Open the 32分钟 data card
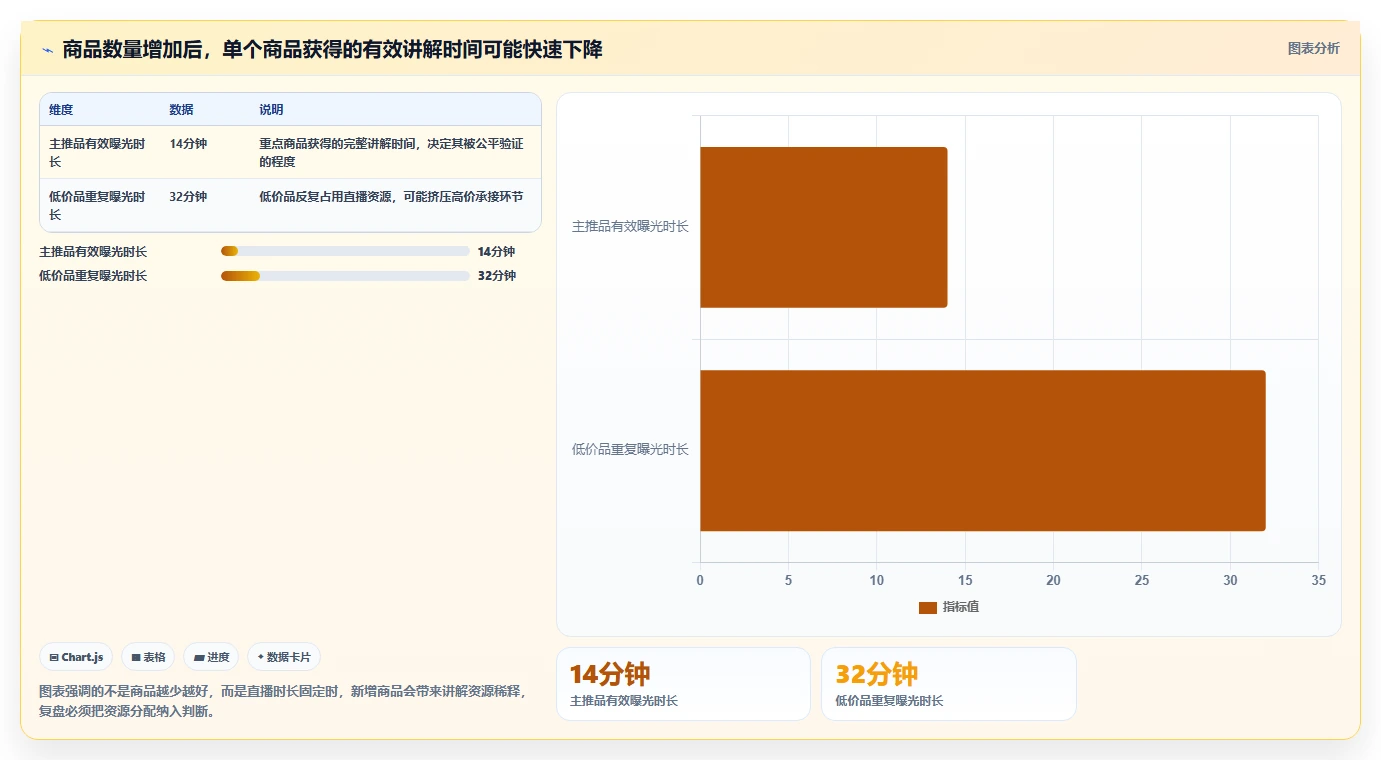The image size is (1381, 760). point(948,684)
